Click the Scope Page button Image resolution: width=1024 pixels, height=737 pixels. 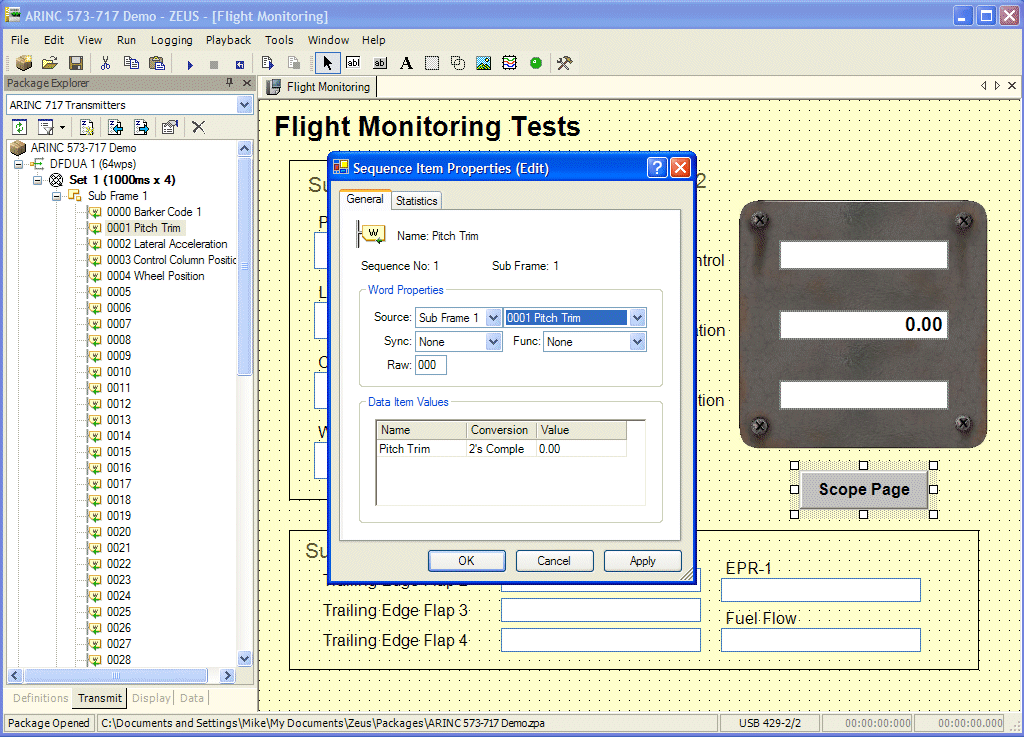pos(864,490)
